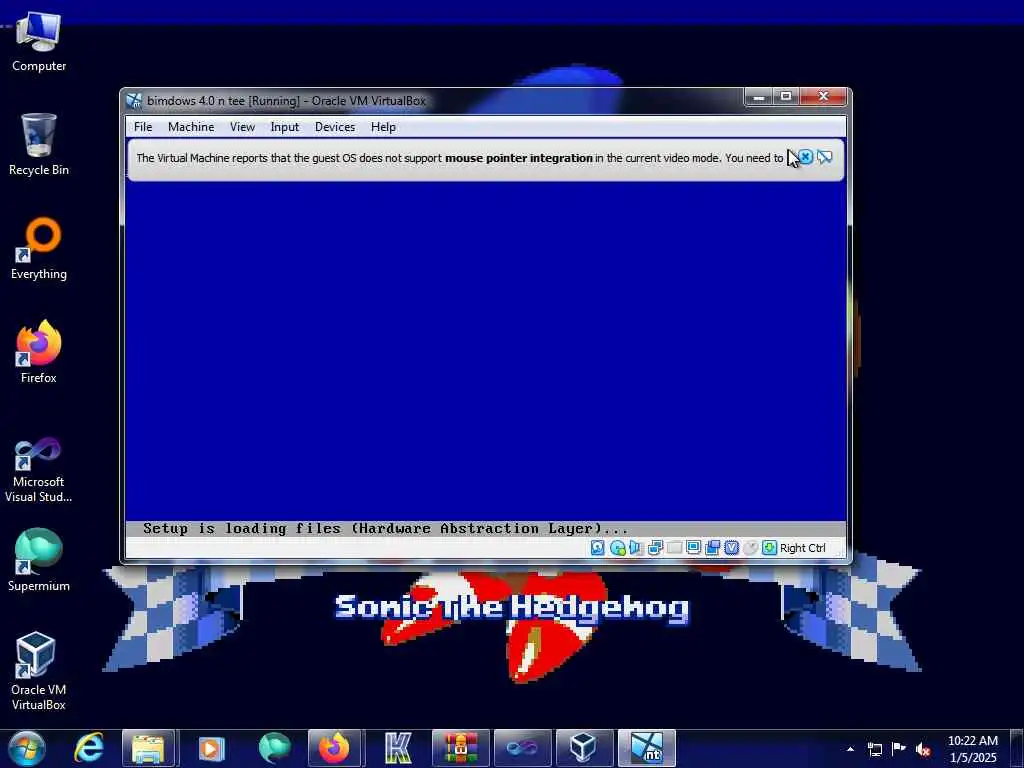This screenshot has width=1024, height=768.
Task: Click the 'K' application icon on the taskbar
Action: tap(398, 748)
